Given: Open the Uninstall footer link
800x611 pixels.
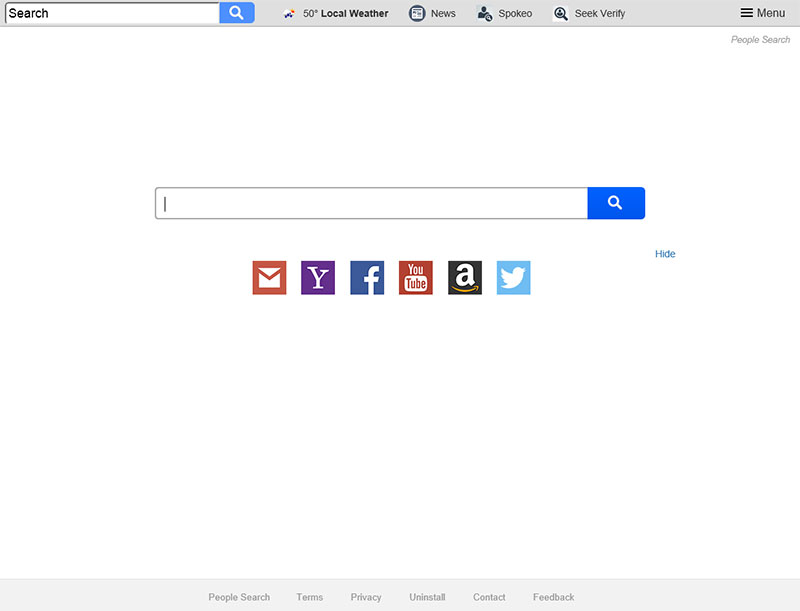Looking at the screenshot, I should tap(427, 597).
